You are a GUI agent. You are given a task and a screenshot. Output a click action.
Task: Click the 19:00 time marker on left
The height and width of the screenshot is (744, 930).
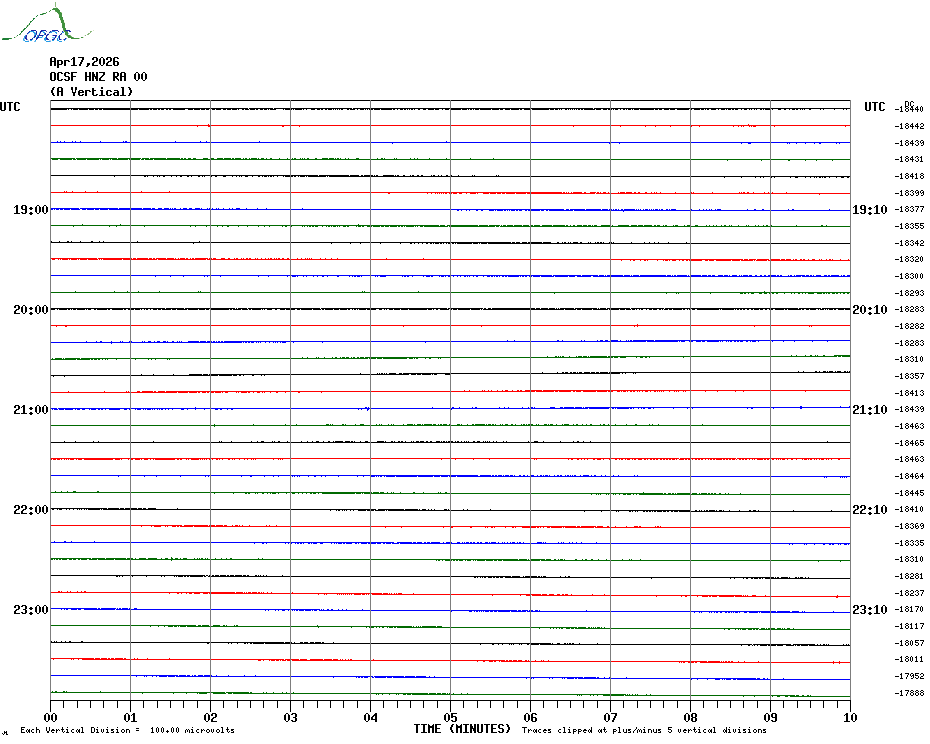coord(30,210)
